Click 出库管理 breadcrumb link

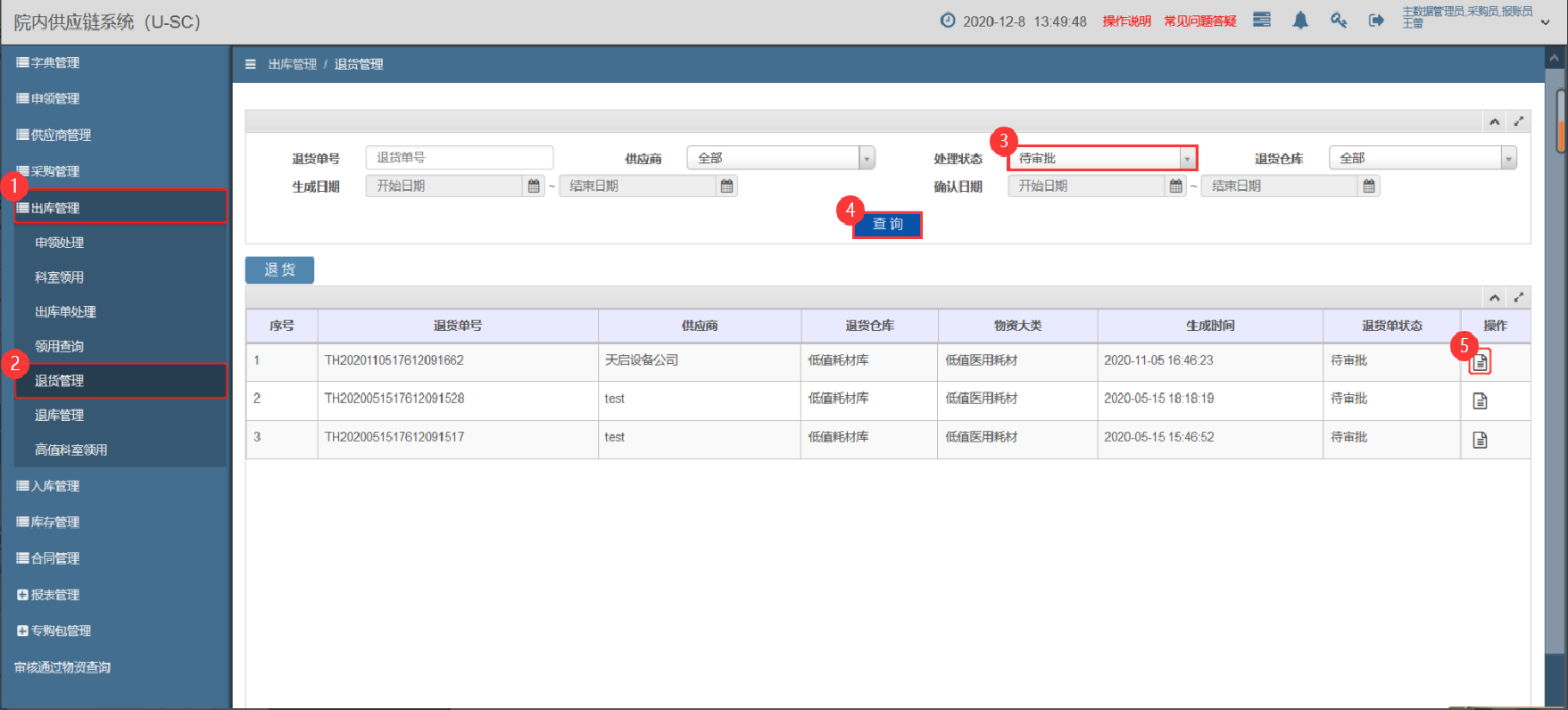click(x=292, y=64)
